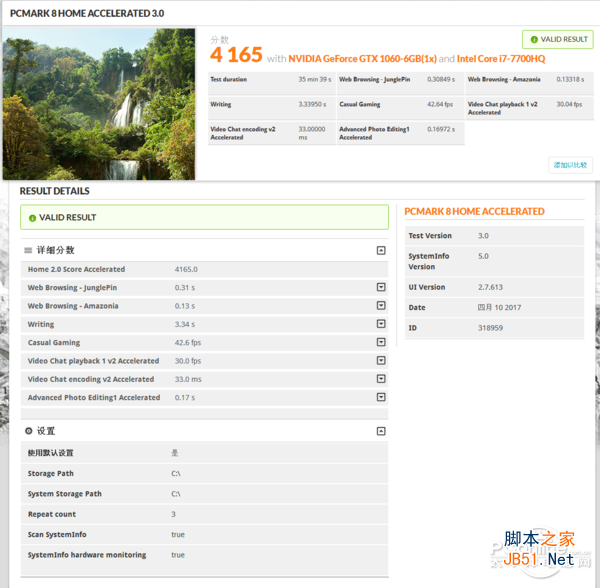
Task: Click the Test duration 35 min 39 s cell
Action: [272, 83]
